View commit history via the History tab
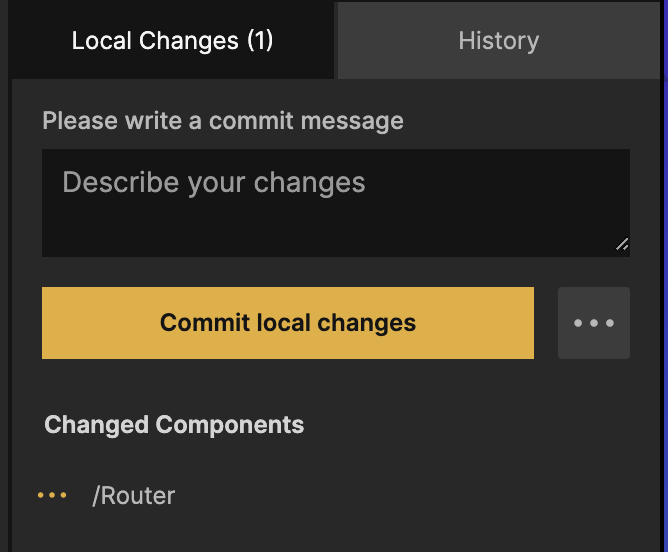Image resolution: width=668 pixels, height=552 pixels. (498, 41)
